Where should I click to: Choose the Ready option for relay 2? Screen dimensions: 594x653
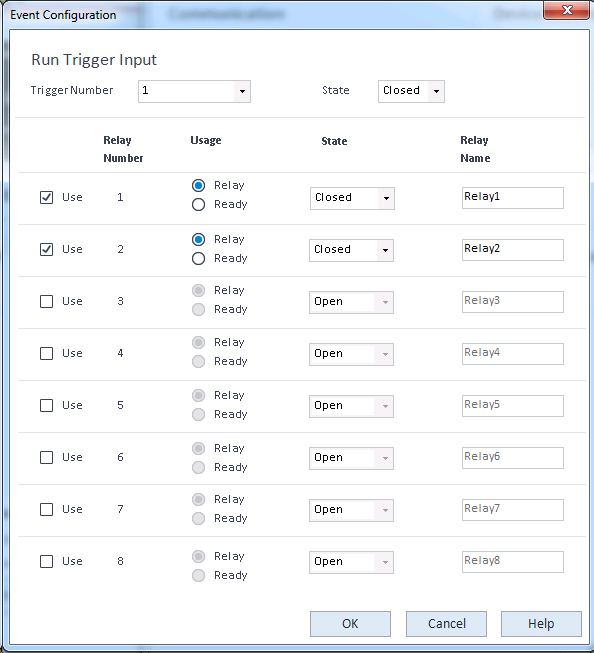(x=198, y=259)
